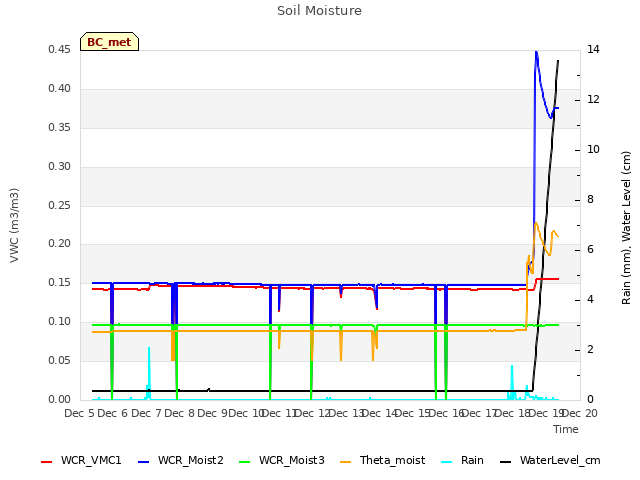Click the 10 tick on right axis
Image resolution: width=640 pixels, height=480 pixels.
(593, 150)
